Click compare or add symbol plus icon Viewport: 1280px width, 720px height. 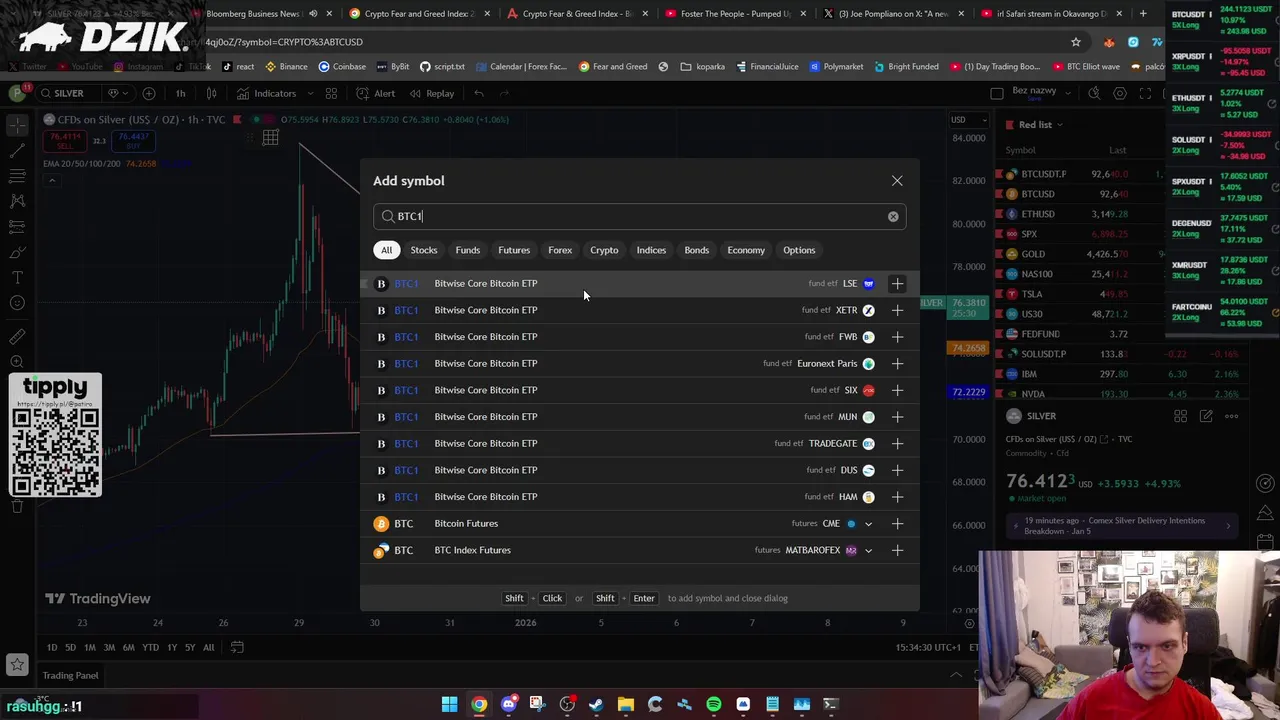[148, 93]
